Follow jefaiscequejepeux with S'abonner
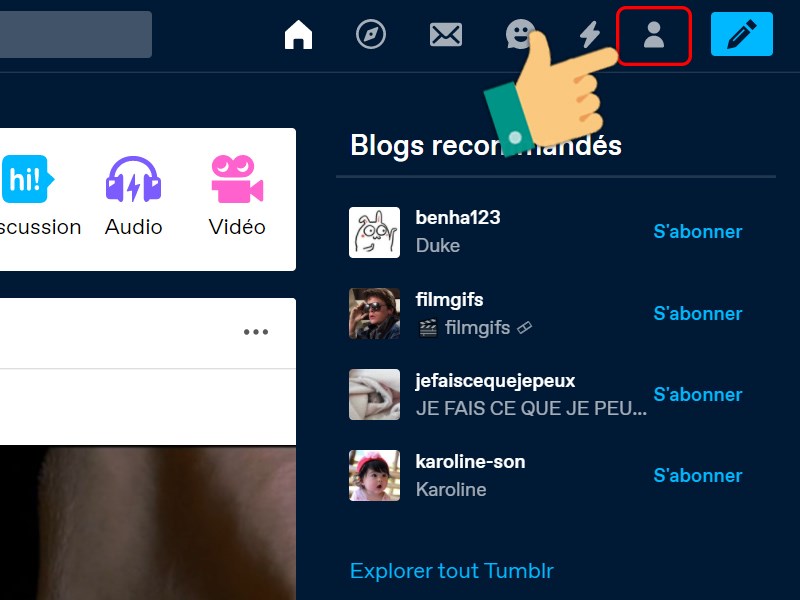800x600 pixels. click(697, 394)
